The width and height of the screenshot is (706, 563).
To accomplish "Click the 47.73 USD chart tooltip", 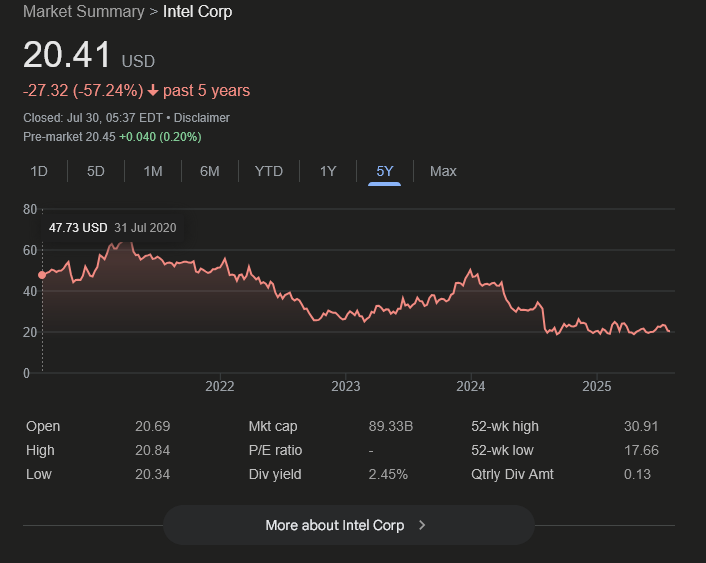I will point(113,228).
